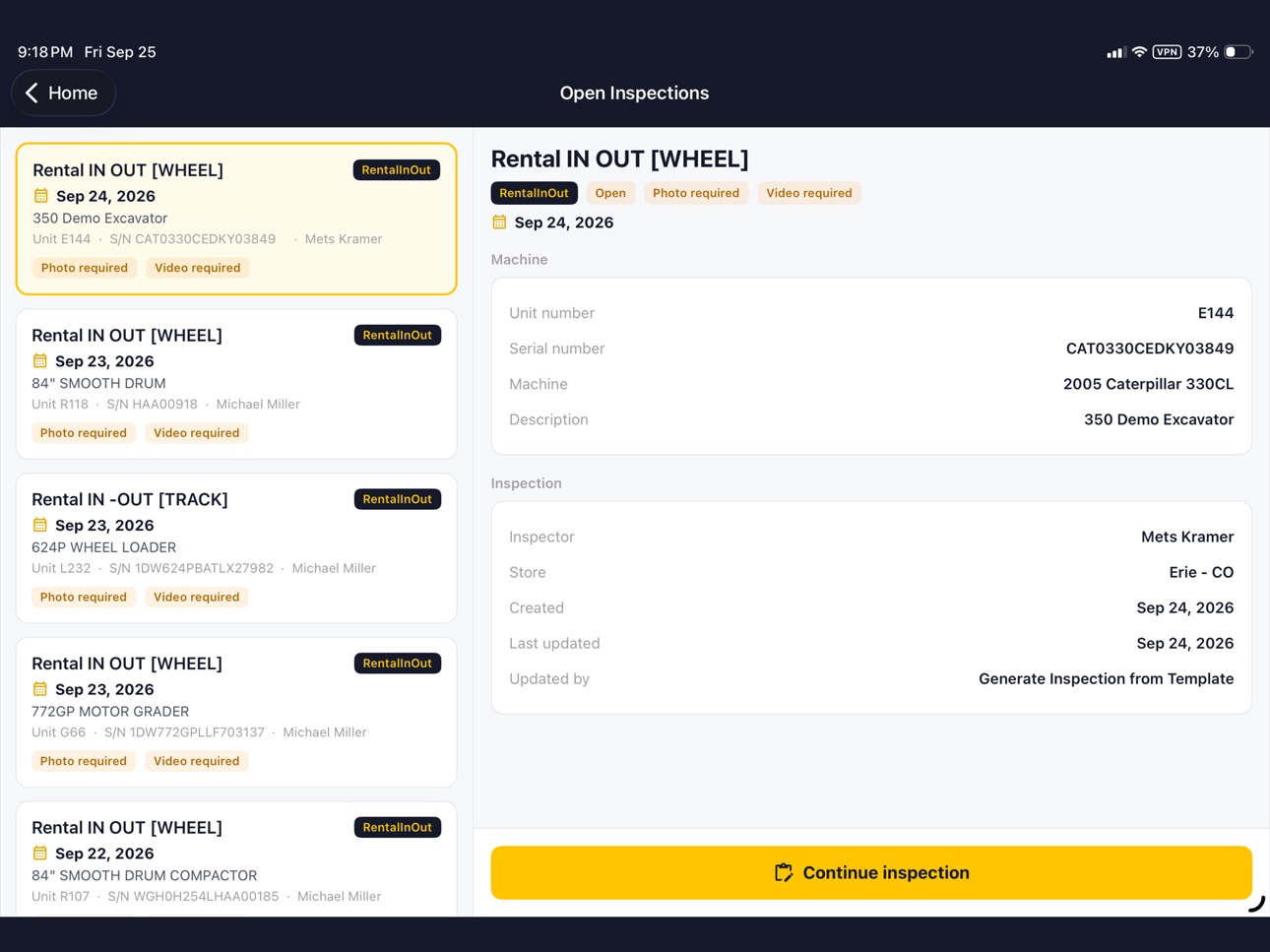Screen dimensions: 1270x952
Task: Tap the Inspection section heading
Action: click(x=527, y=483)
